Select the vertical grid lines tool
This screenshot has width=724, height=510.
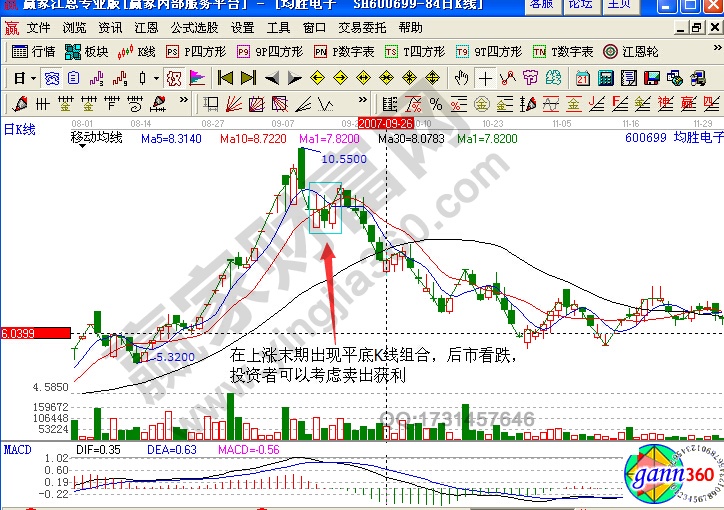(x=42, y=104)
